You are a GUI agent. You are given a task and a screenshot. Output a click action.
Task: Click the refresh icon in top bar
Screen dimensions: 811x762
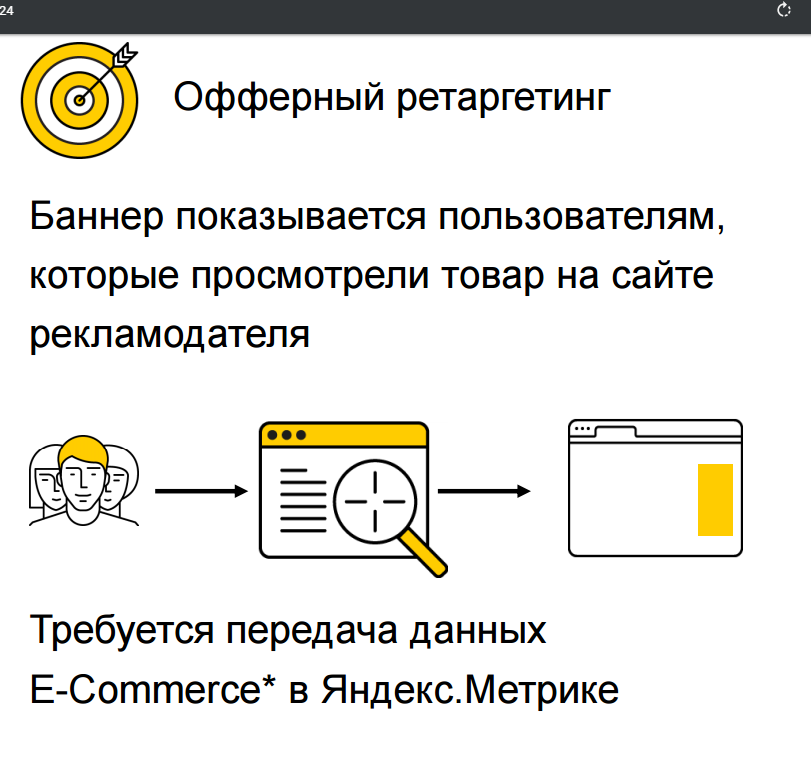(784, 10)
